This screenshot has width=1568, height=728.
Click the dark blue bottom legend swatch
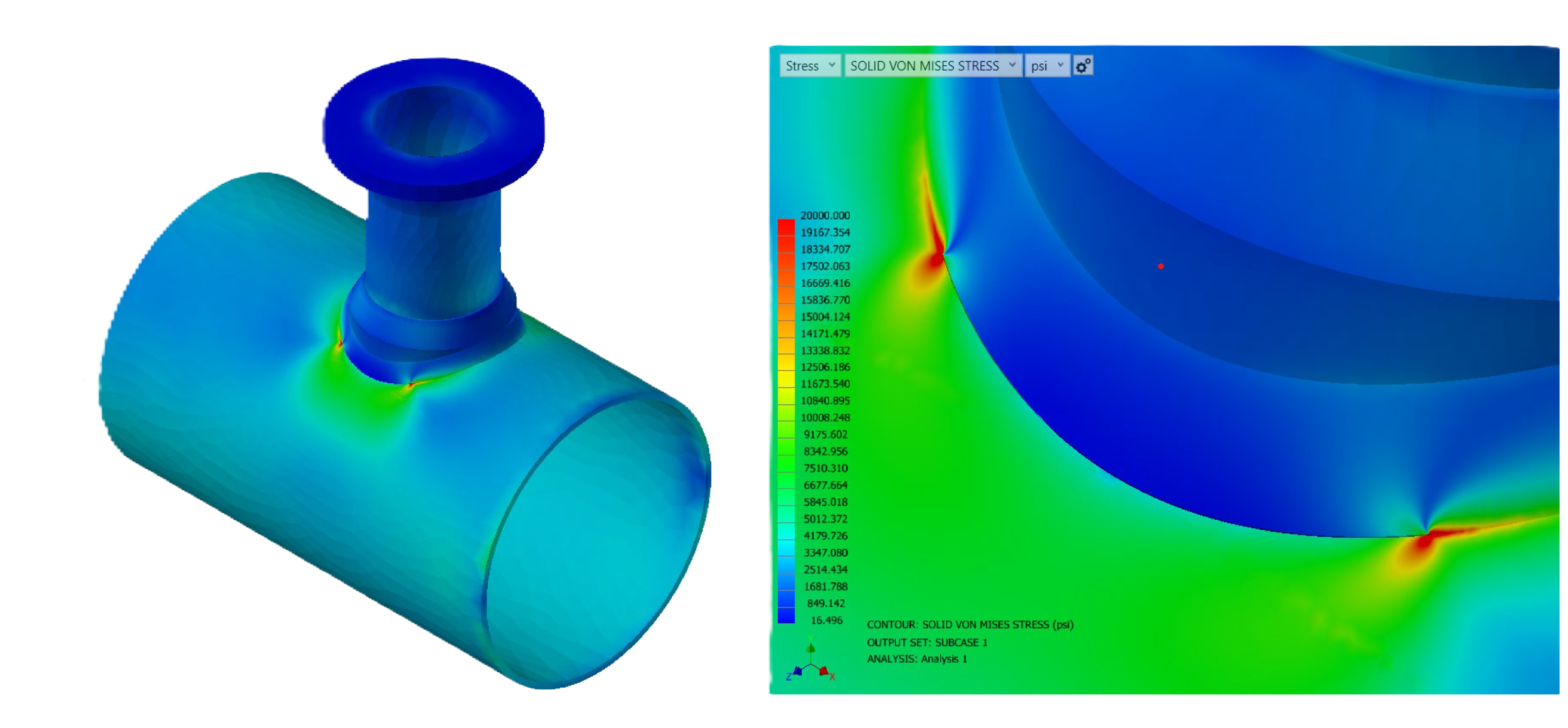tap(786, 616)
